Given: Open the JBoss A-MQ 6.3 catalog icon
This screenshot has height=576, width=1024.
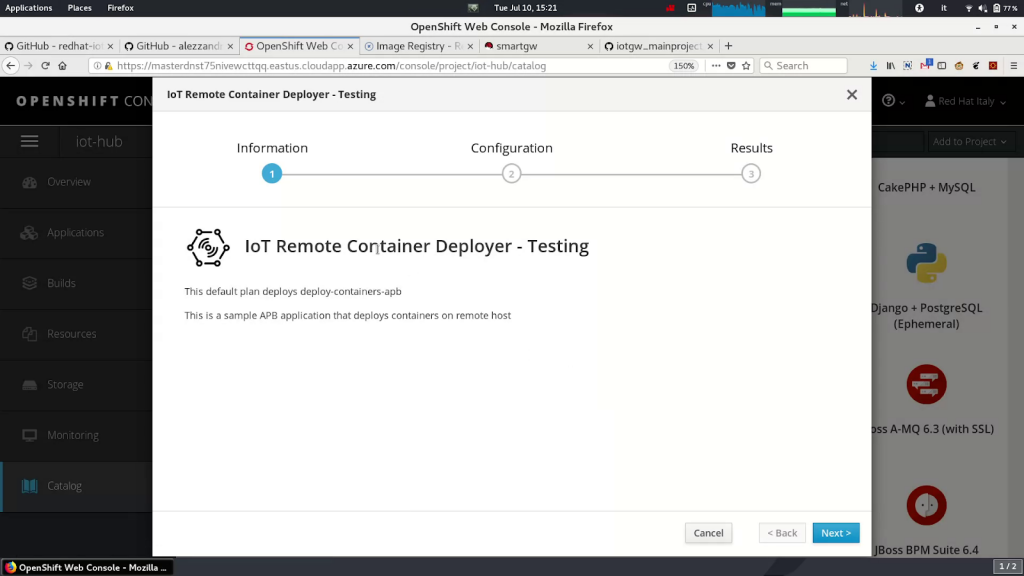Looking at the screenshot, I should pos(926,384).
